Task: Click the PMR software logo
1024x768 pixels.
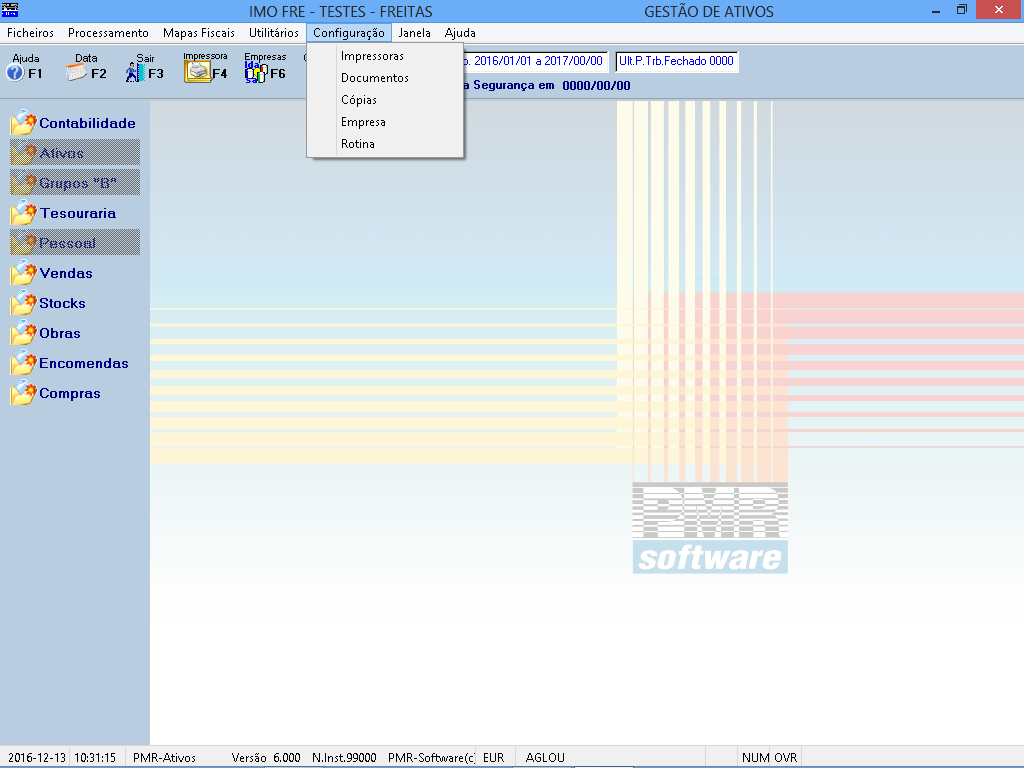Action: (710, 528)
